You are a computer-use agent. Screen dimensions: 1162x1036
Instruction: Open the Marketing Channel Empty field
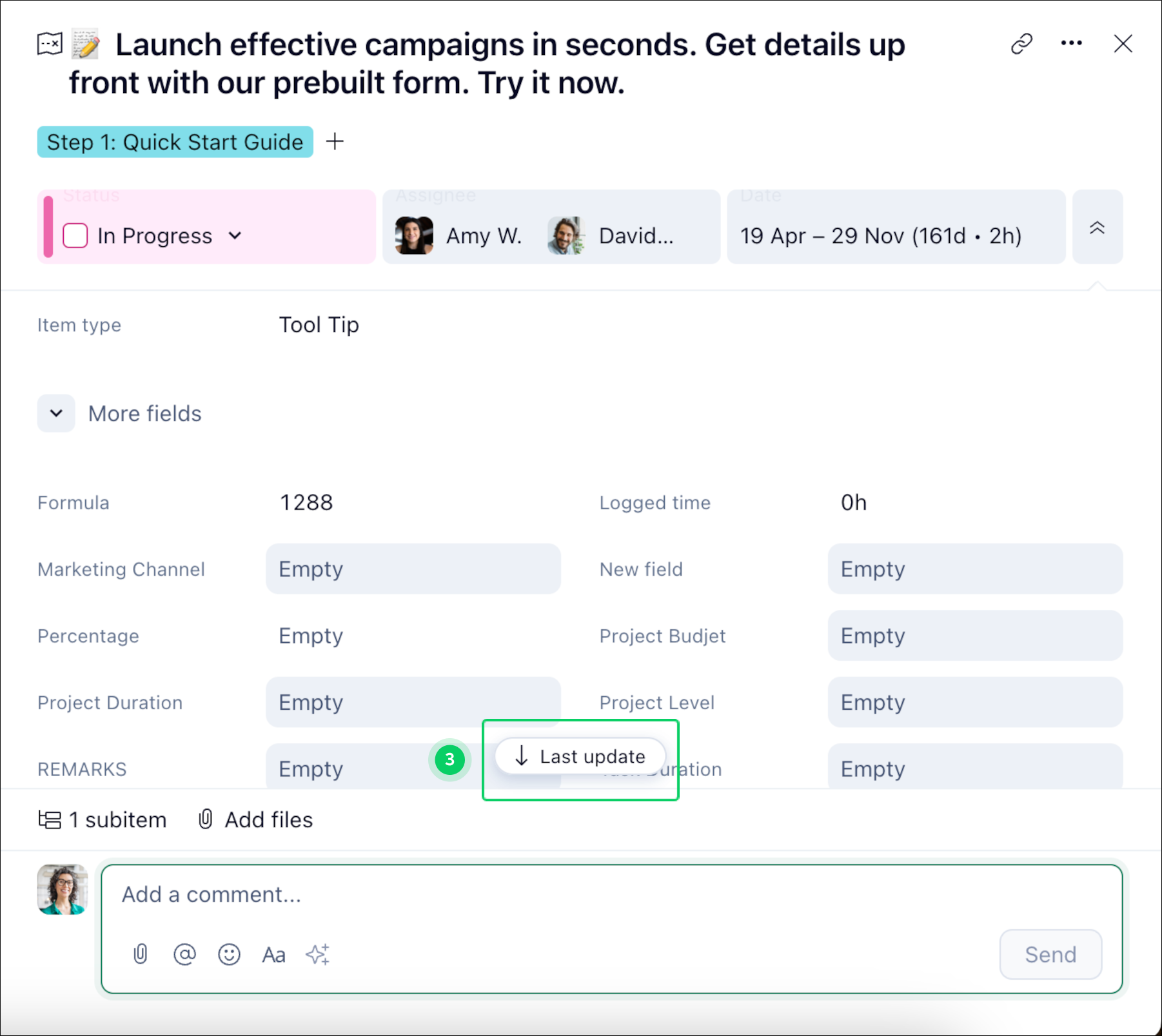point(413,569)
